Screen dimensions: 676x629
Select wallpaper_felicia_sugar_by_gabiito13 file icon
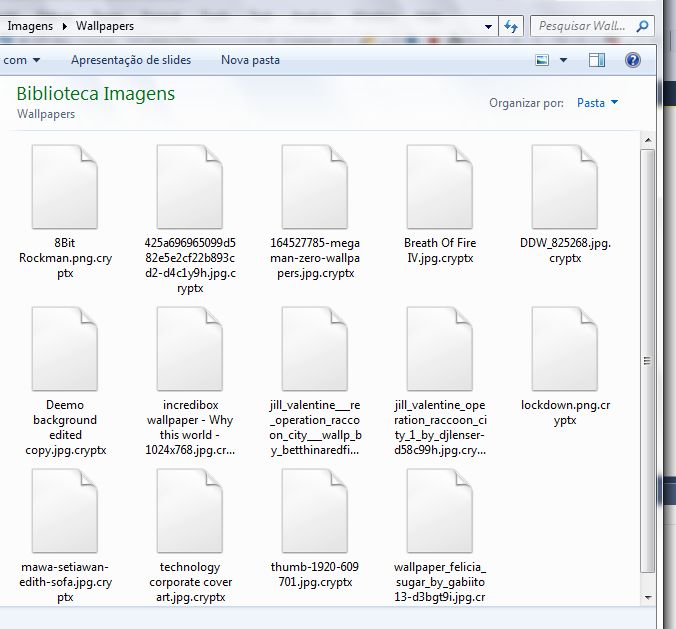[440, 511]
